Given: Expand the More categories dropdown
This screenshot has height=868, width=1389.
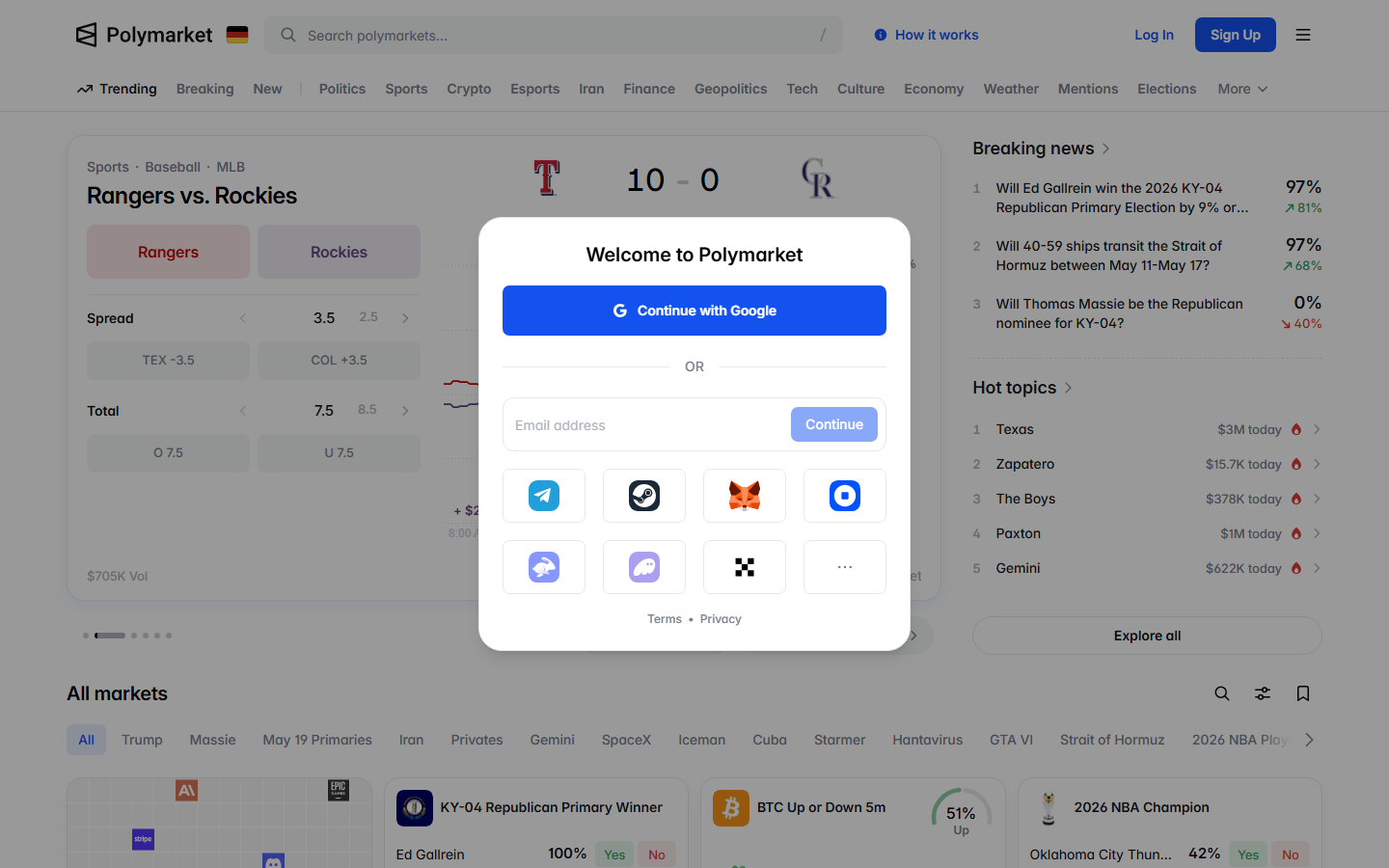Looking at the screenshot, I should [x=1242, y=89].
